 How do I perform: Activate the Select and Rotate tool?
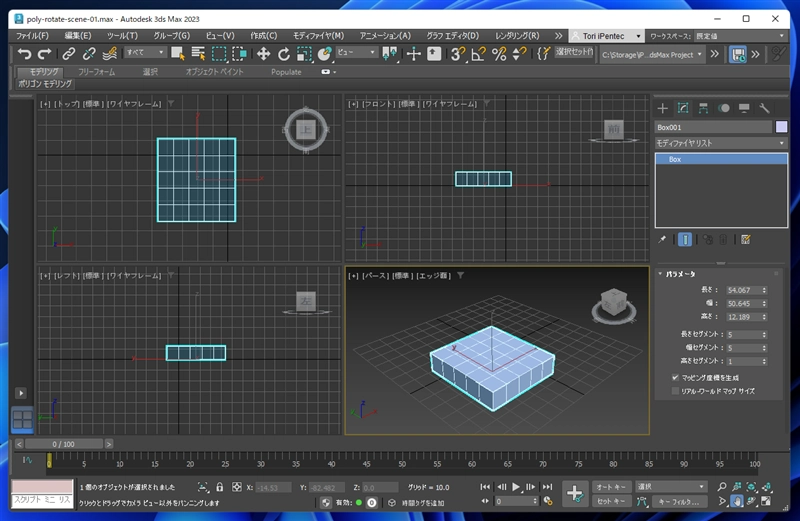point(284,54)
